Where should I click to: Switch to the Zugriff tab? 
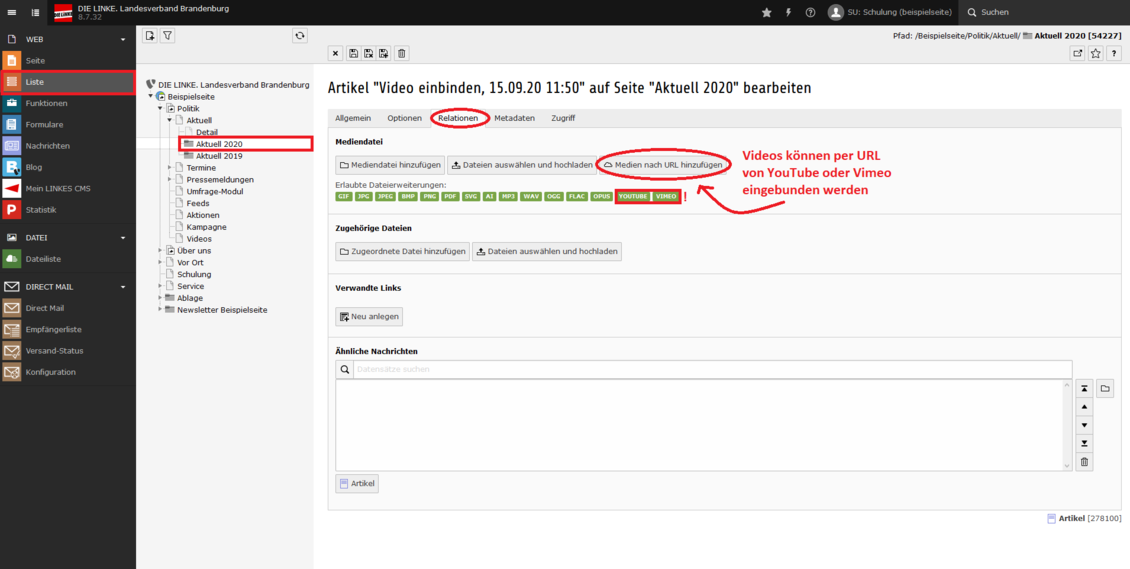point(563,118)
